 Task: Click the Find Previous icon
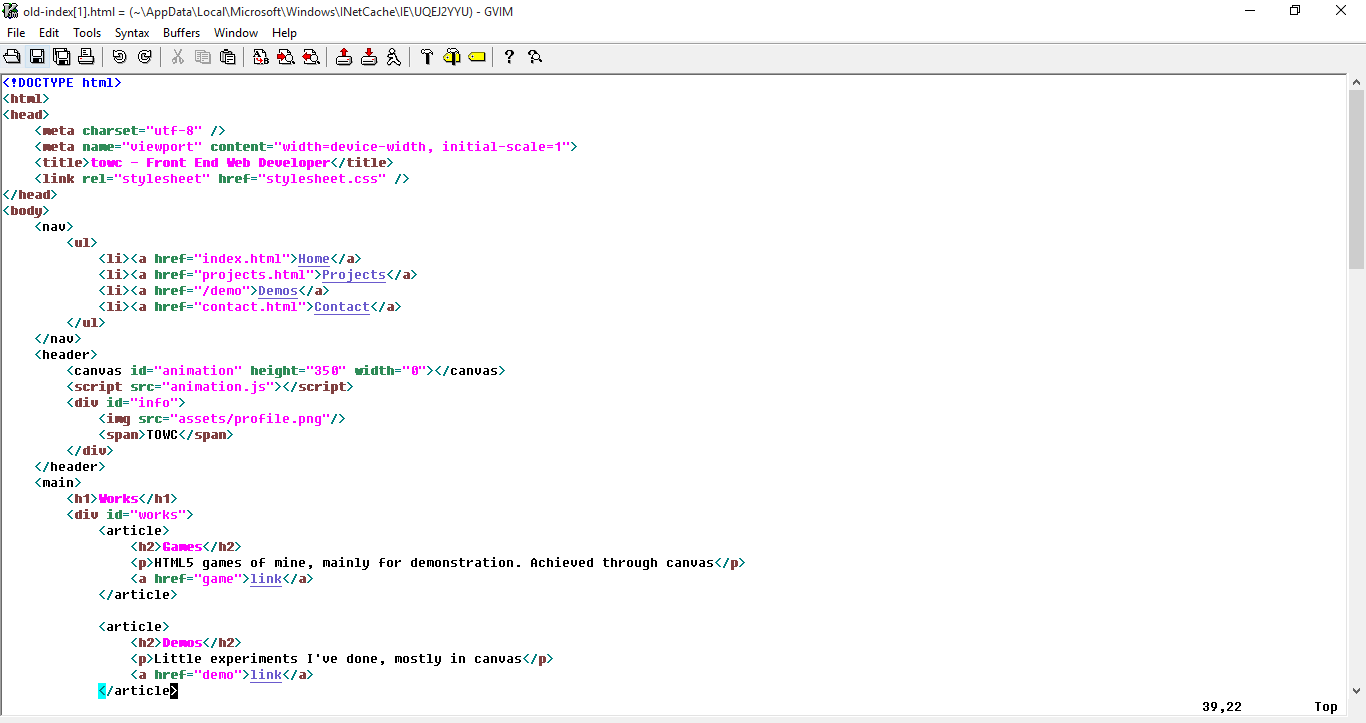311,57
